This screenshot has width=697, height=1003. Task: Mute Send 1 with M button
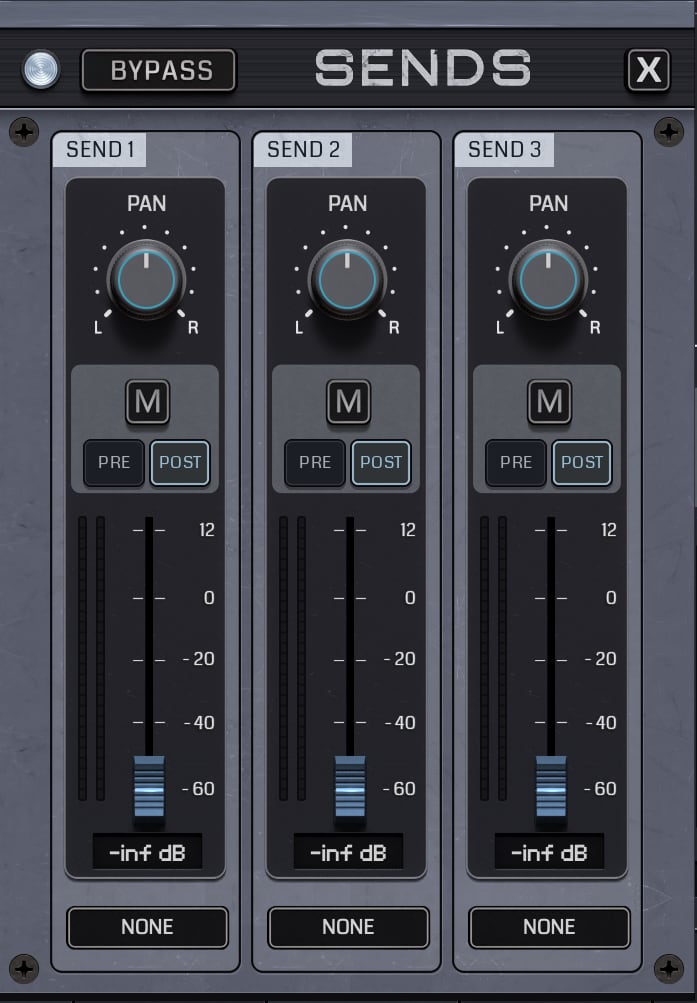point(148,402)
